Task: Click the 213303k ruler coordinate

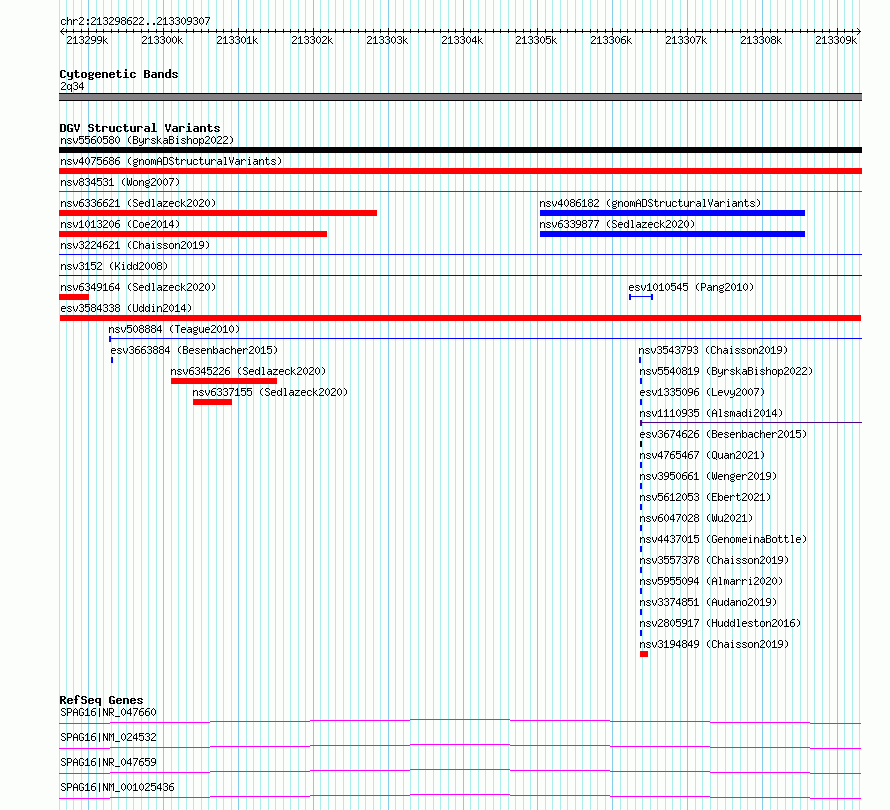Action: point(387,40)
